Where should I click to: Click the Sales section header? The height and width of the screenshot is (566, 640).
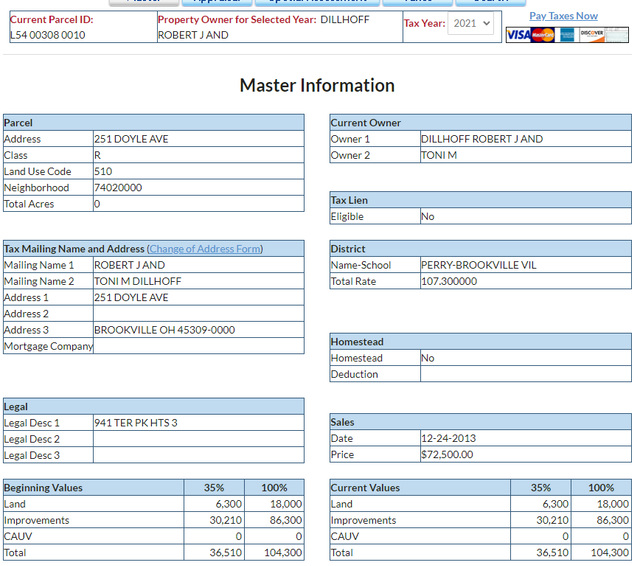pos(480,422)
